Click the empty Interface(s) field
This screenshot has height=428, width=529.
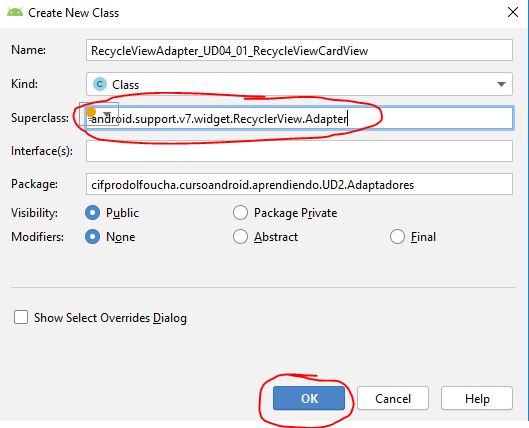(299, 151)
